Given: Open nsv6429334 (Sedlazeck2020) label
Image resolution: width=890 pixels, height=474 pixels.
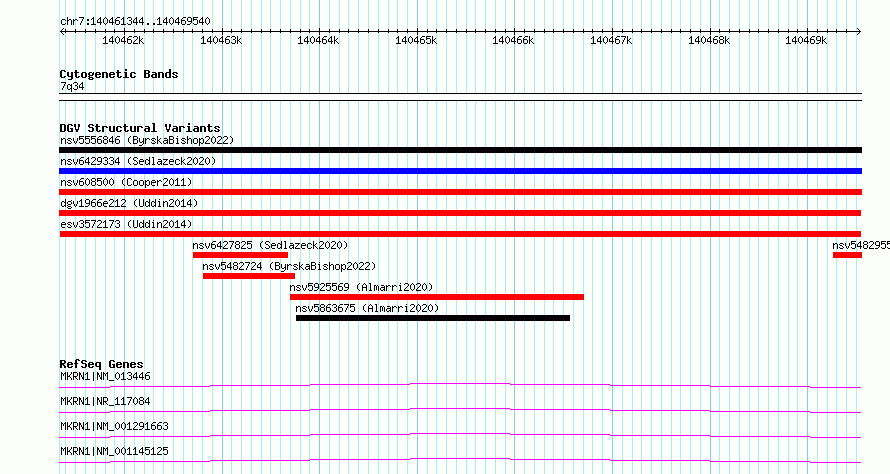Looking at the screenshot, I should coord(138,161).
